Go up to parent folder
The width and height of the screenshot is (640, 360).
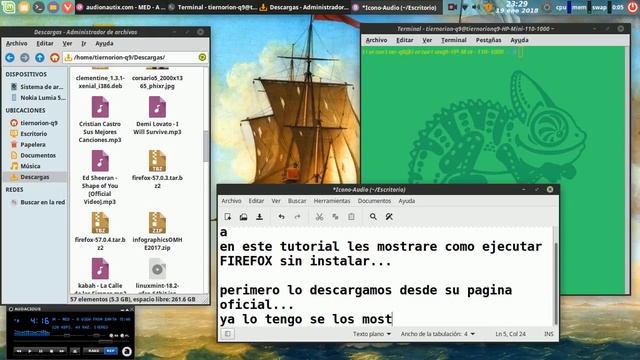point(40,58)
